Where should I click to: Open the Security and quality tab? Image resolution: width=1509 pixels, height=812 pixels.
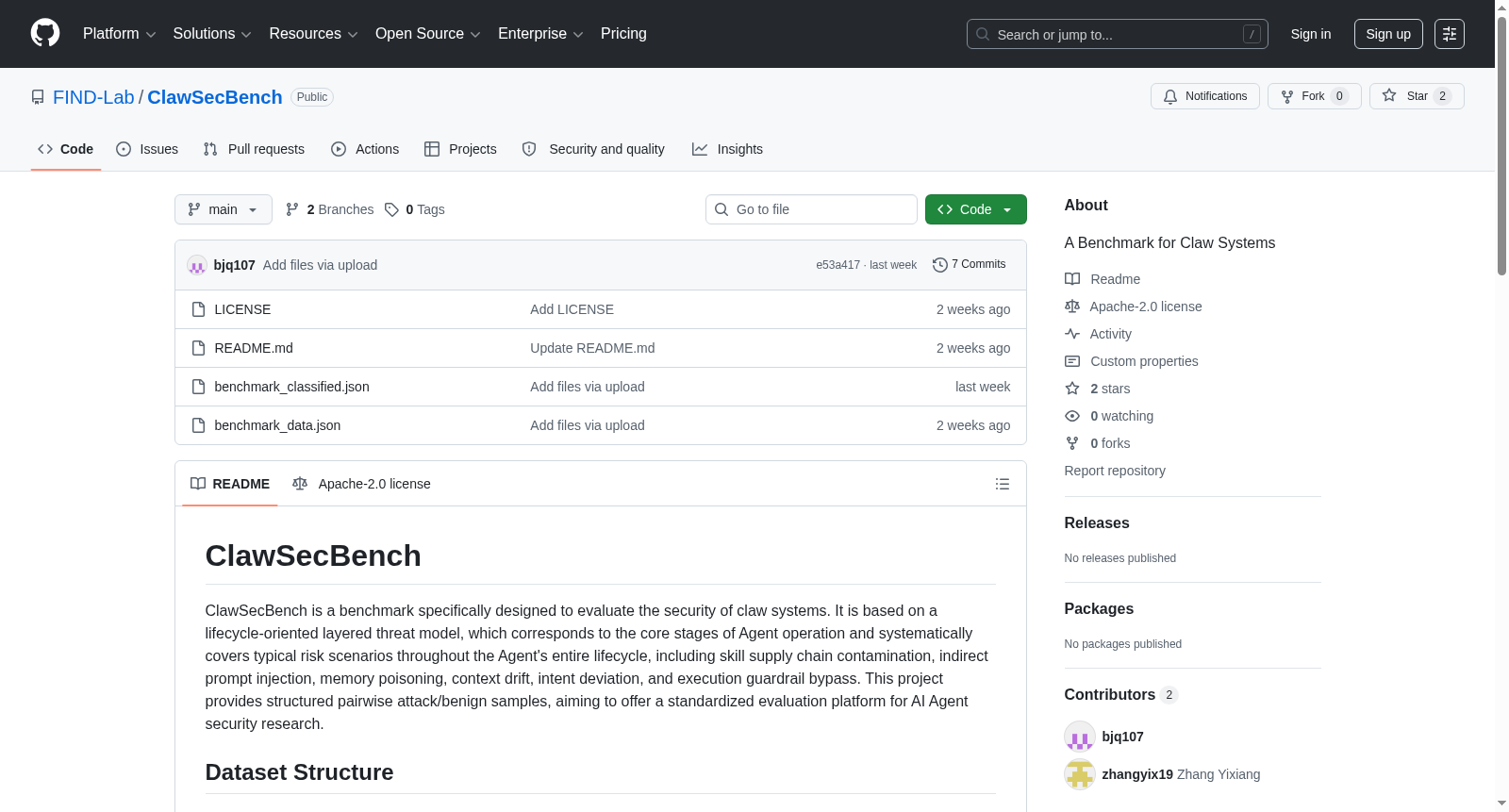tap(593, 149)
